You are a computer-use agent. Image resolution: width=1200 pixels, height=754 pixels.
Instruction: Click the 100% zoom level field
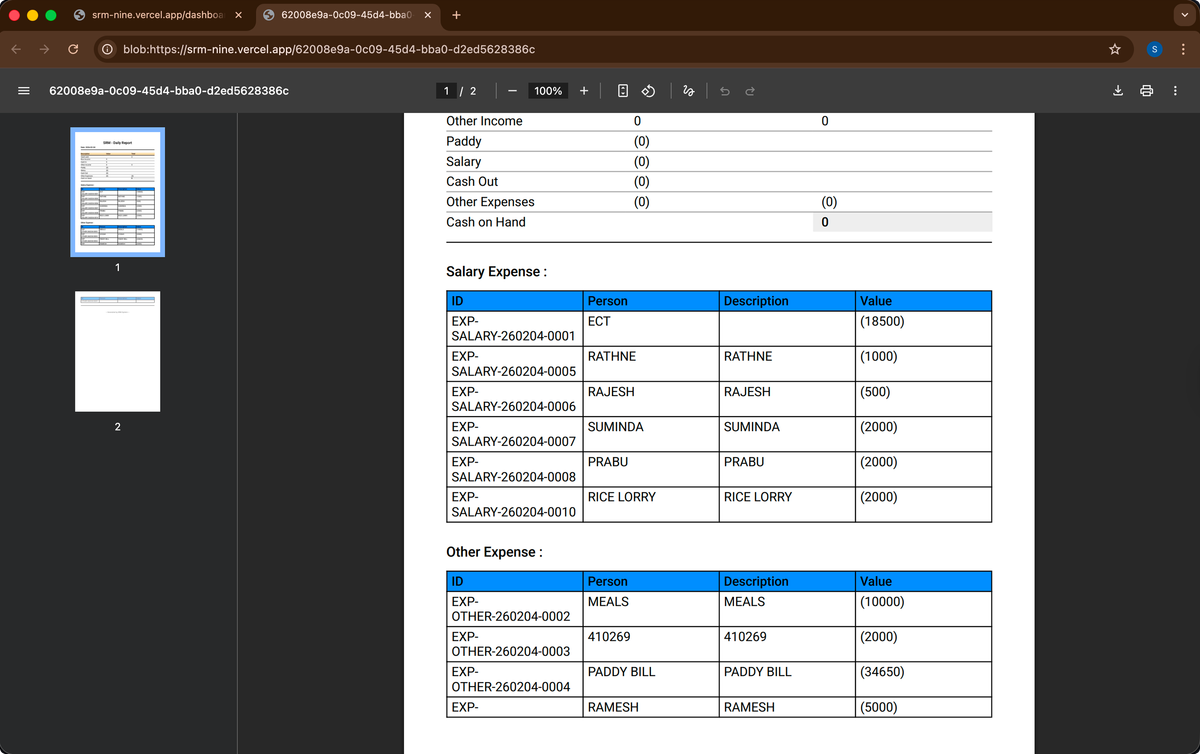click(x=548, y=91)
